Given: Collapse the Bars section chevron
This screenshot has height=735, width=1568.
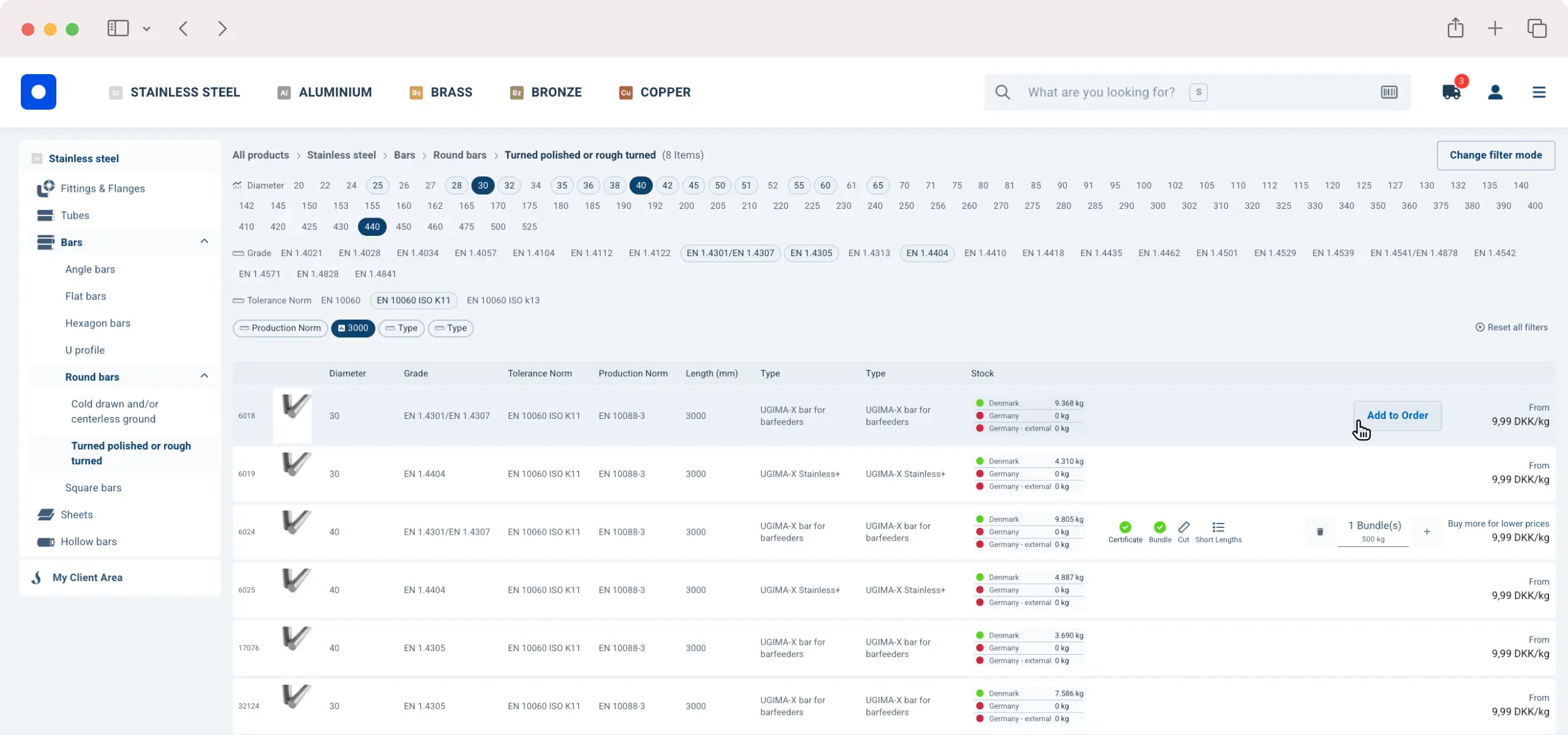Looking at the screenshot, I should 204,241.
